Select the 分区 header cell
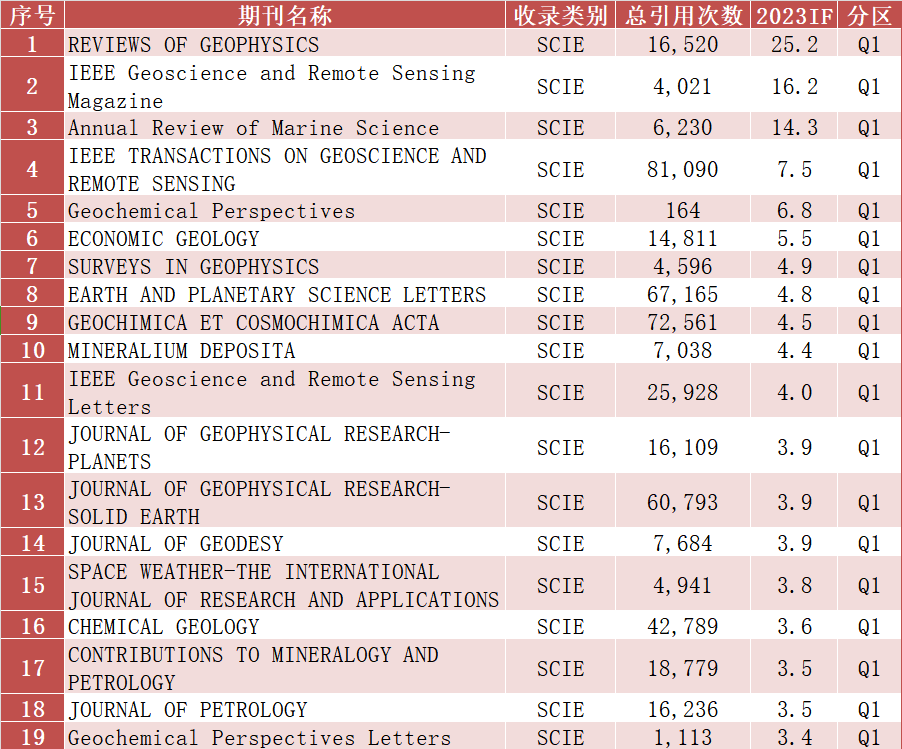 [x=869, y=15]
